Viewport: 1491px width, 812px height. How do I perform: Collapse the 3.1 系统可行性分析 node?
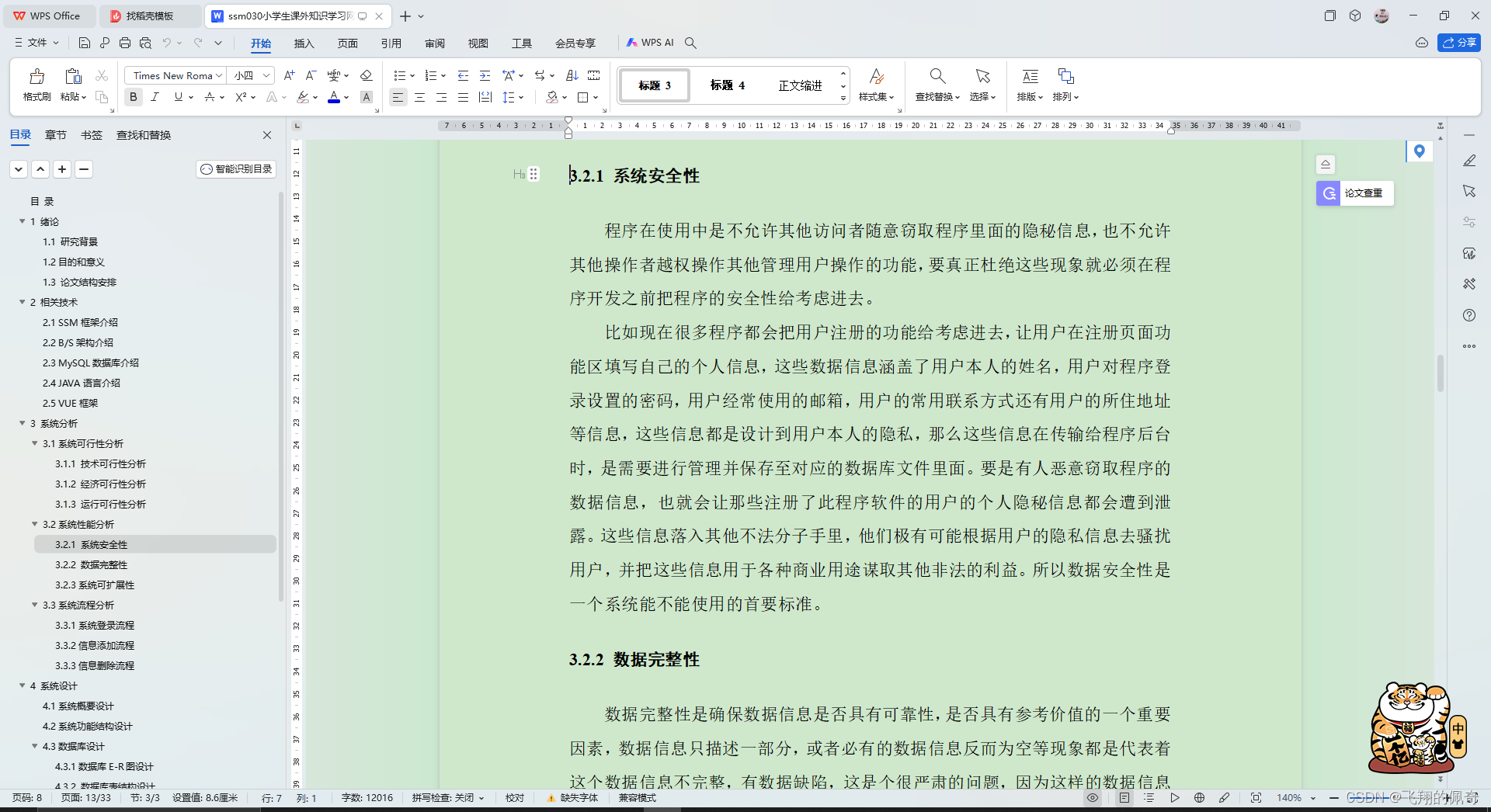(34, 443)
